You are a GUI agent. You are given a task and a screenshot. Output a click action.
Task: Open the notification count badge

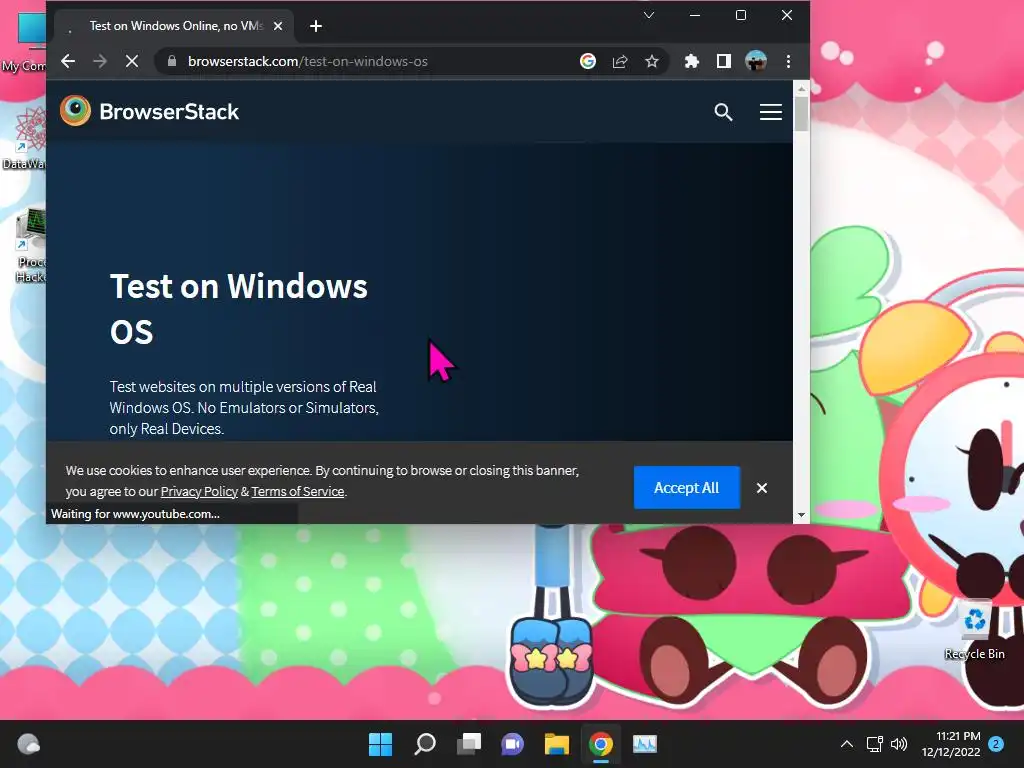996,744
